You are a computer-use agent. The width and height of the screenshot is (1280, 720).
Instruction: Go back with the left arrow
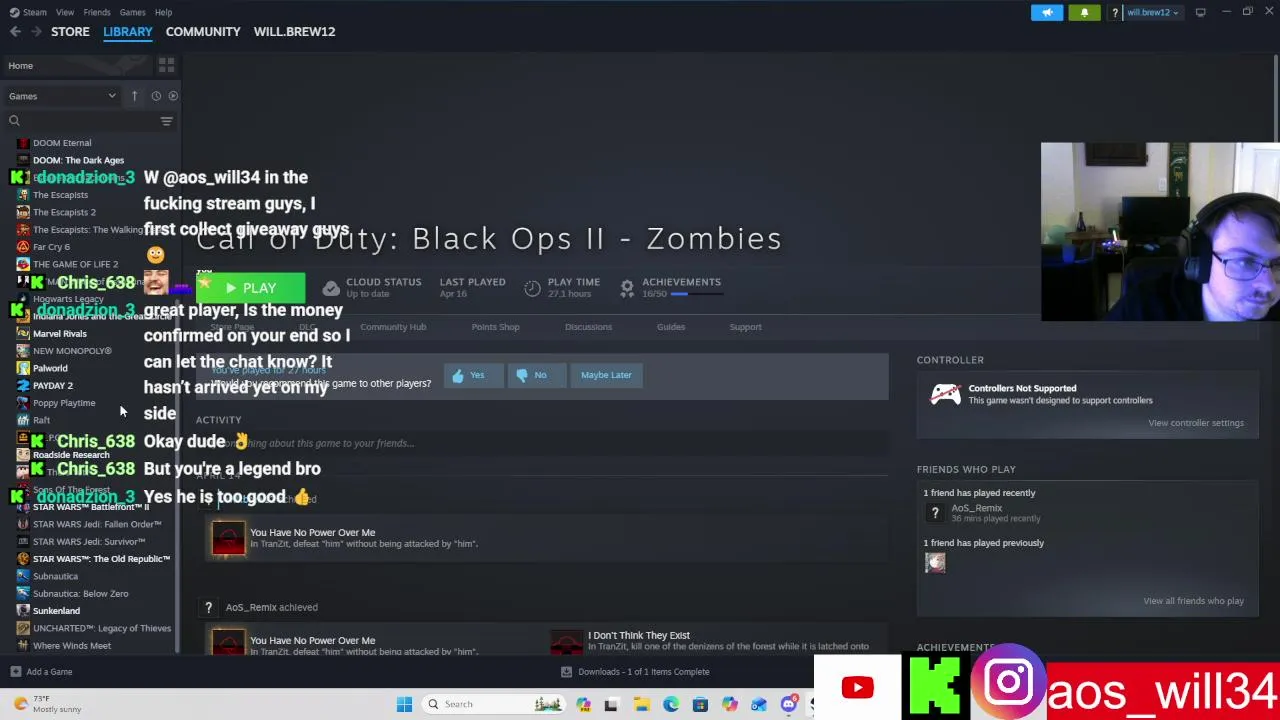(x=15, y=31)
